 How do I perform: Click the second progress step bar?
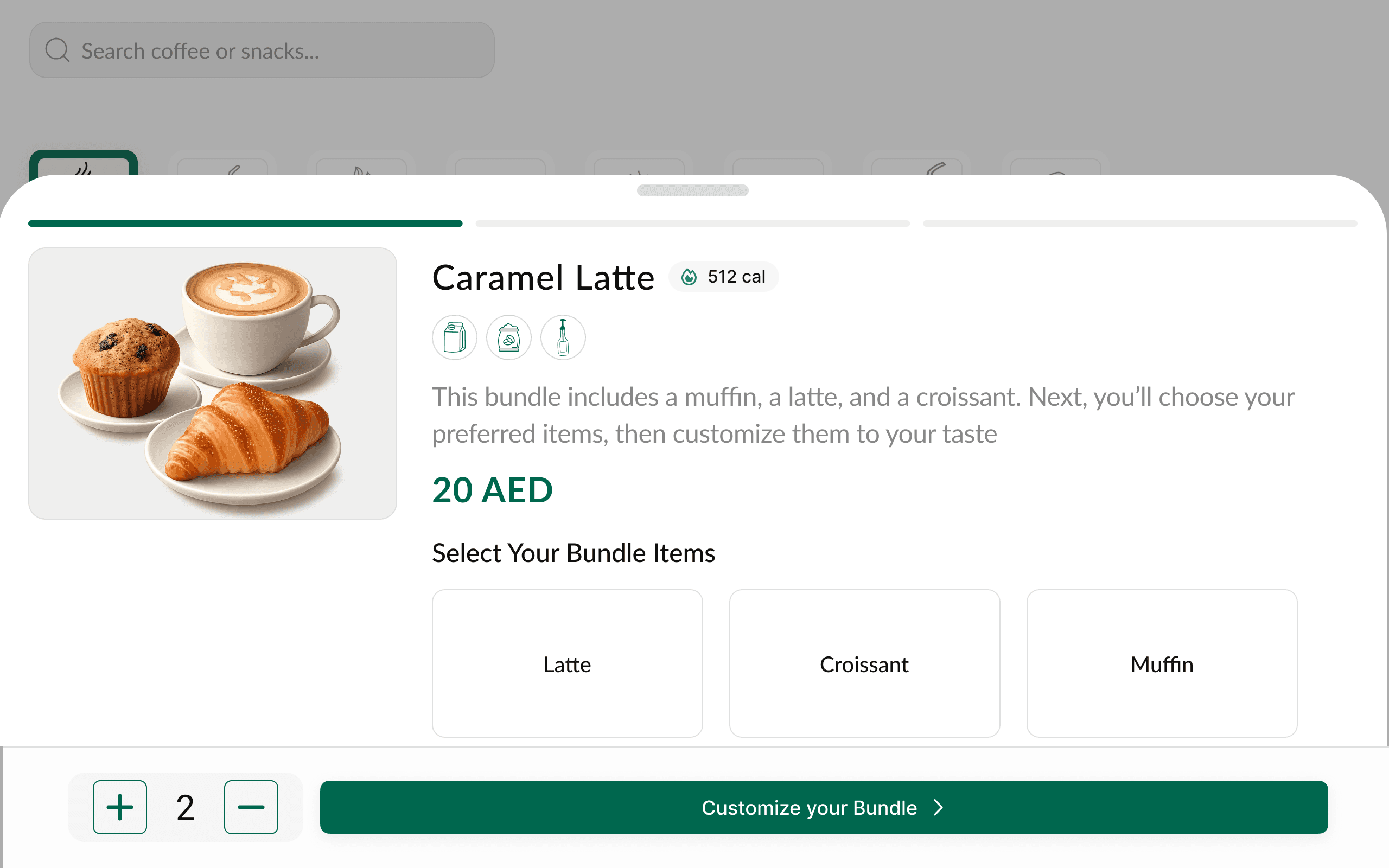coord(692,224)
